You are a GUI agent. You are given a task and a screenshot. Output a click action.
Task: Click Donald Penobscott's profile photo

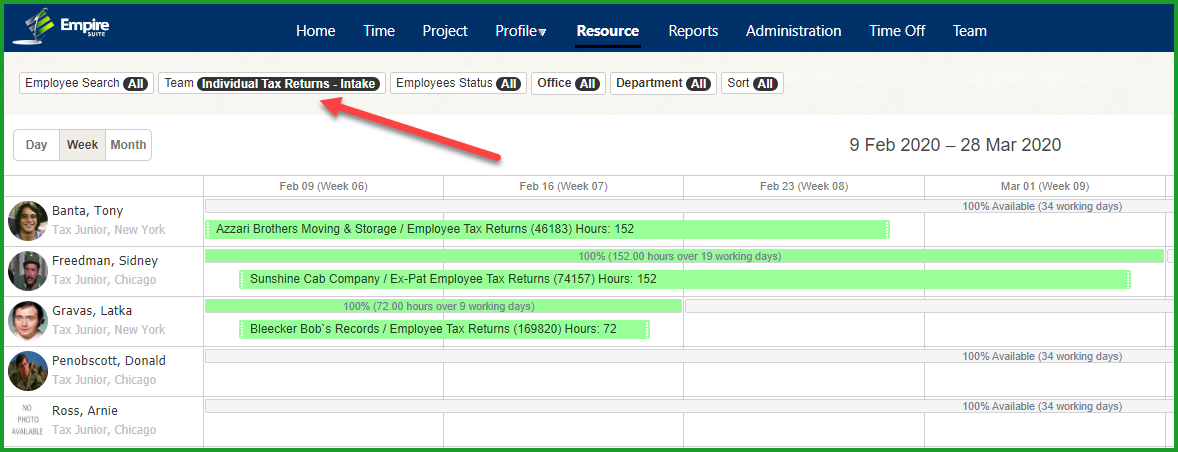(x=28, y=371)
